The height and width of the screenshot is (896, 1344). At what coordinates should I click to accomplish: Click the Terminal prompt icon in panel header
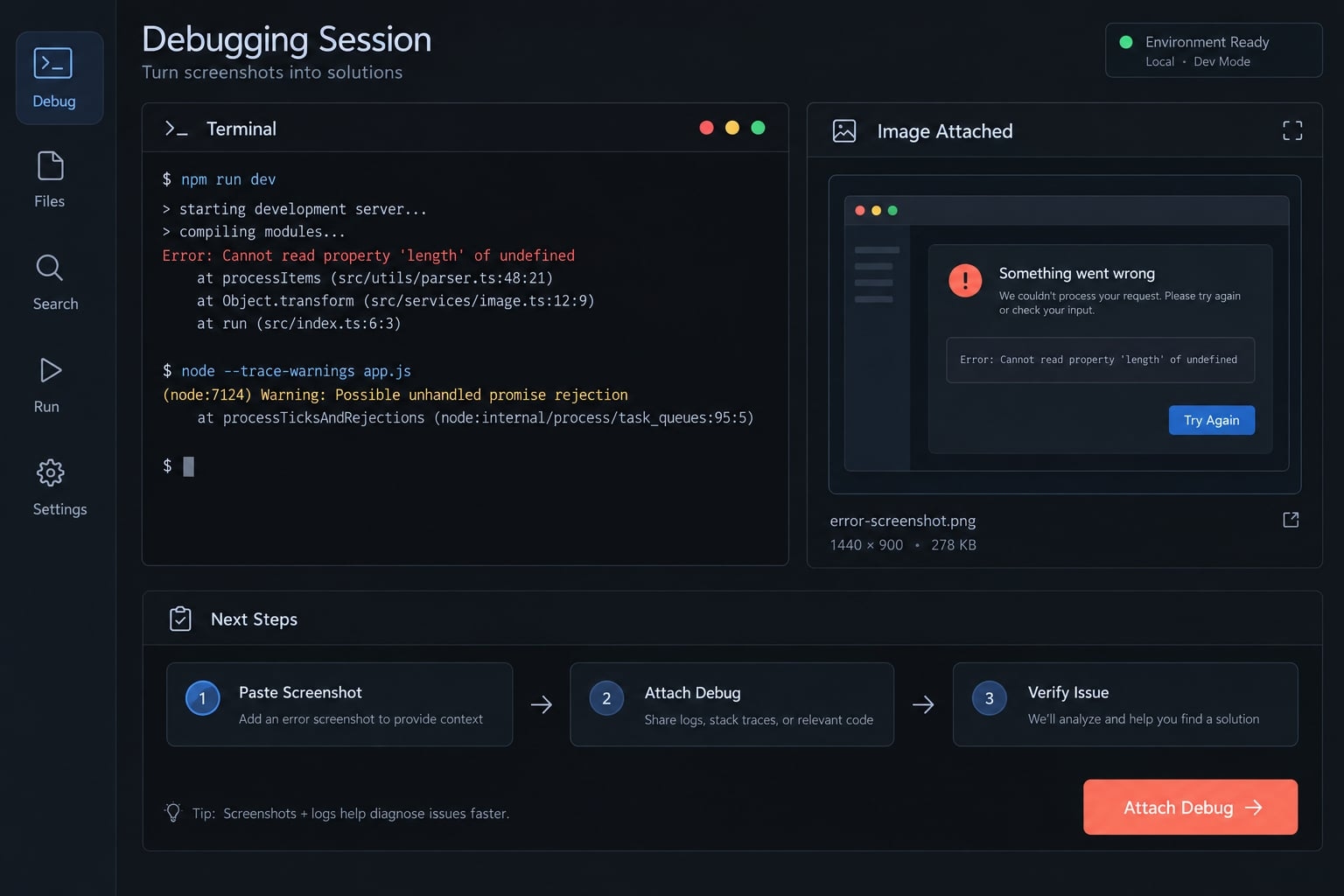pos(176,129)
